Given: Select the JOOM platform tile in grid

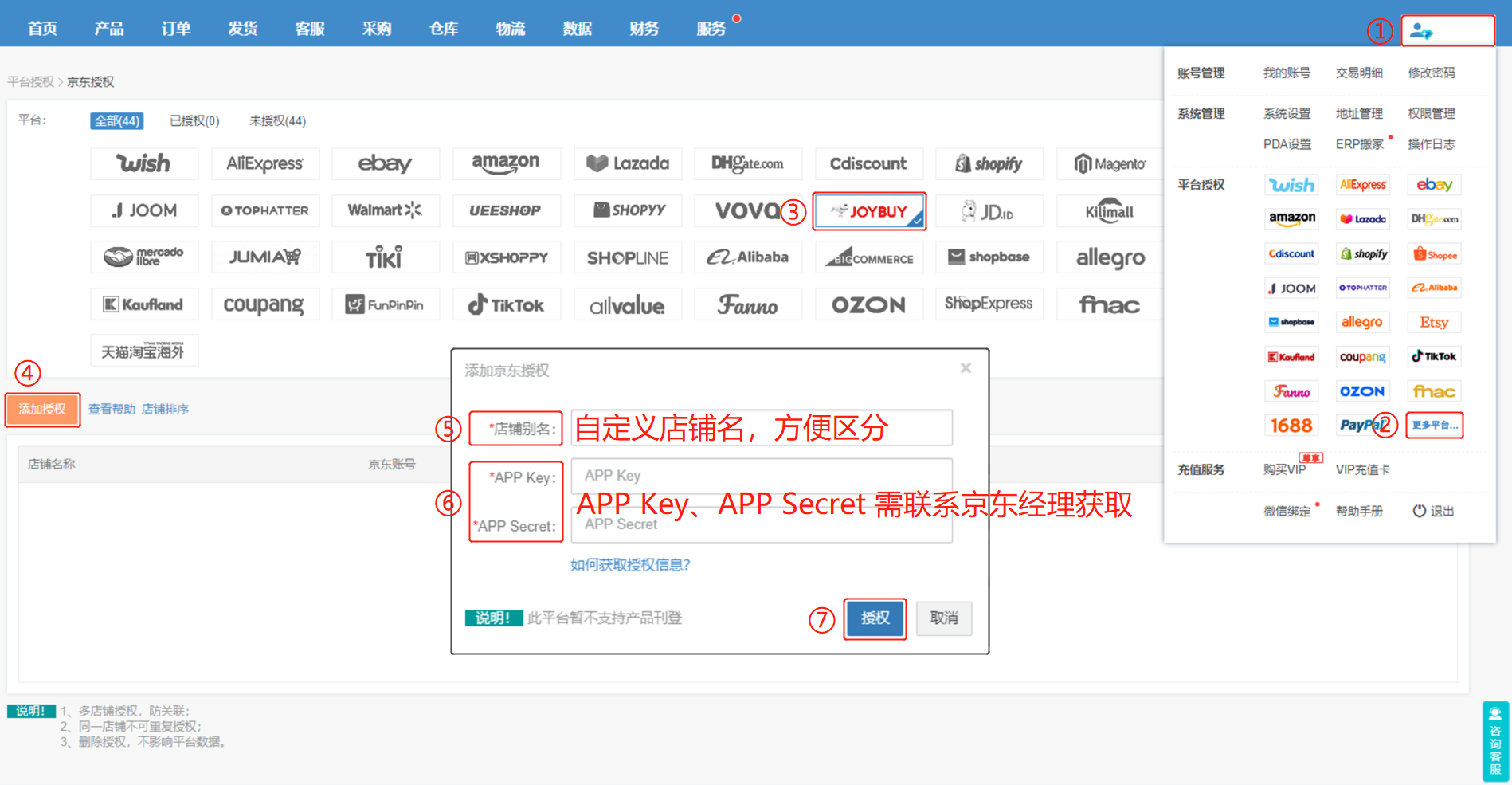Looking at the screenshot, I should tap(144, 210).
